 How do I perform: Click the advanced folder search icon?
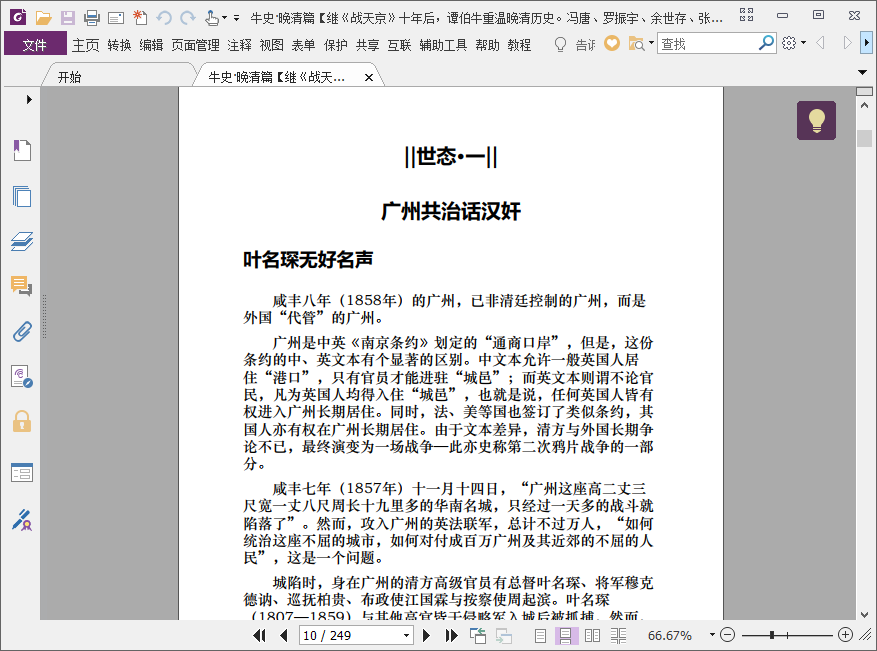636,44
